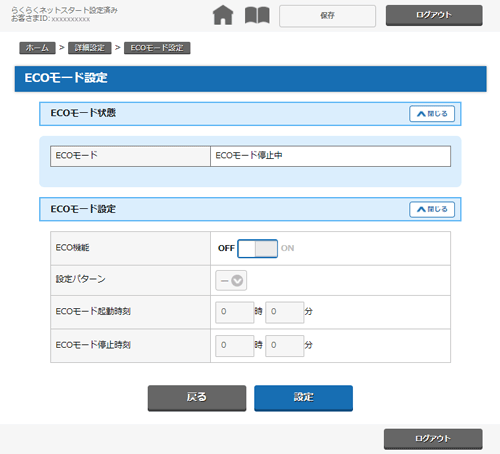Open the 詳細設定 breadcrumb
Screen dimensions: 500x454
(x=90, y=48)
